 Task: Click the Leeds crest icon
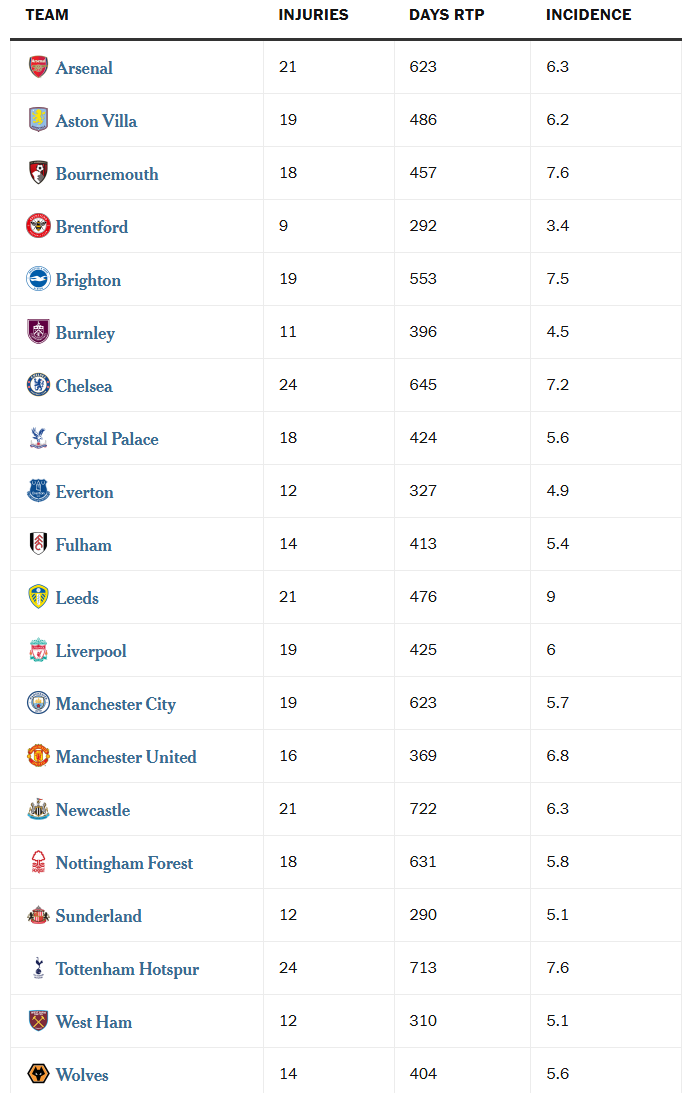[x=38, y=597]
